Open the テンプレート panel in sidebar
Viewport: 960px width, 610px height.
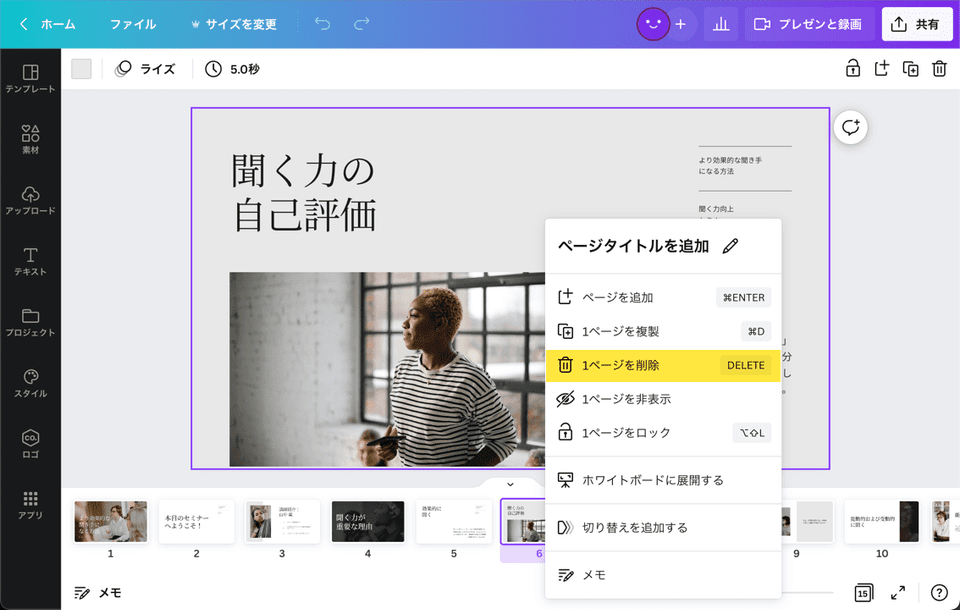(32, 74)
